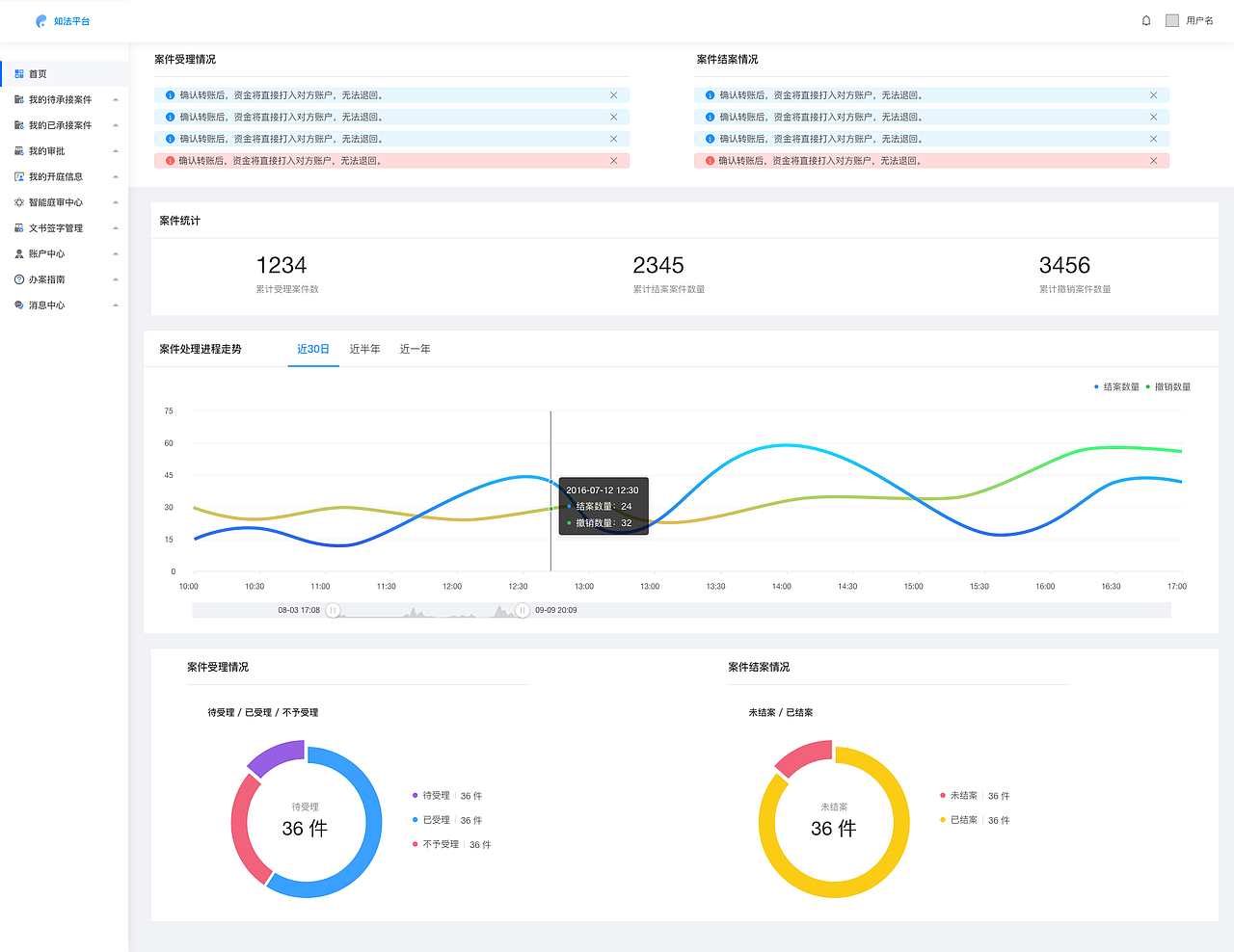Open the 首页 menu item

65,74
